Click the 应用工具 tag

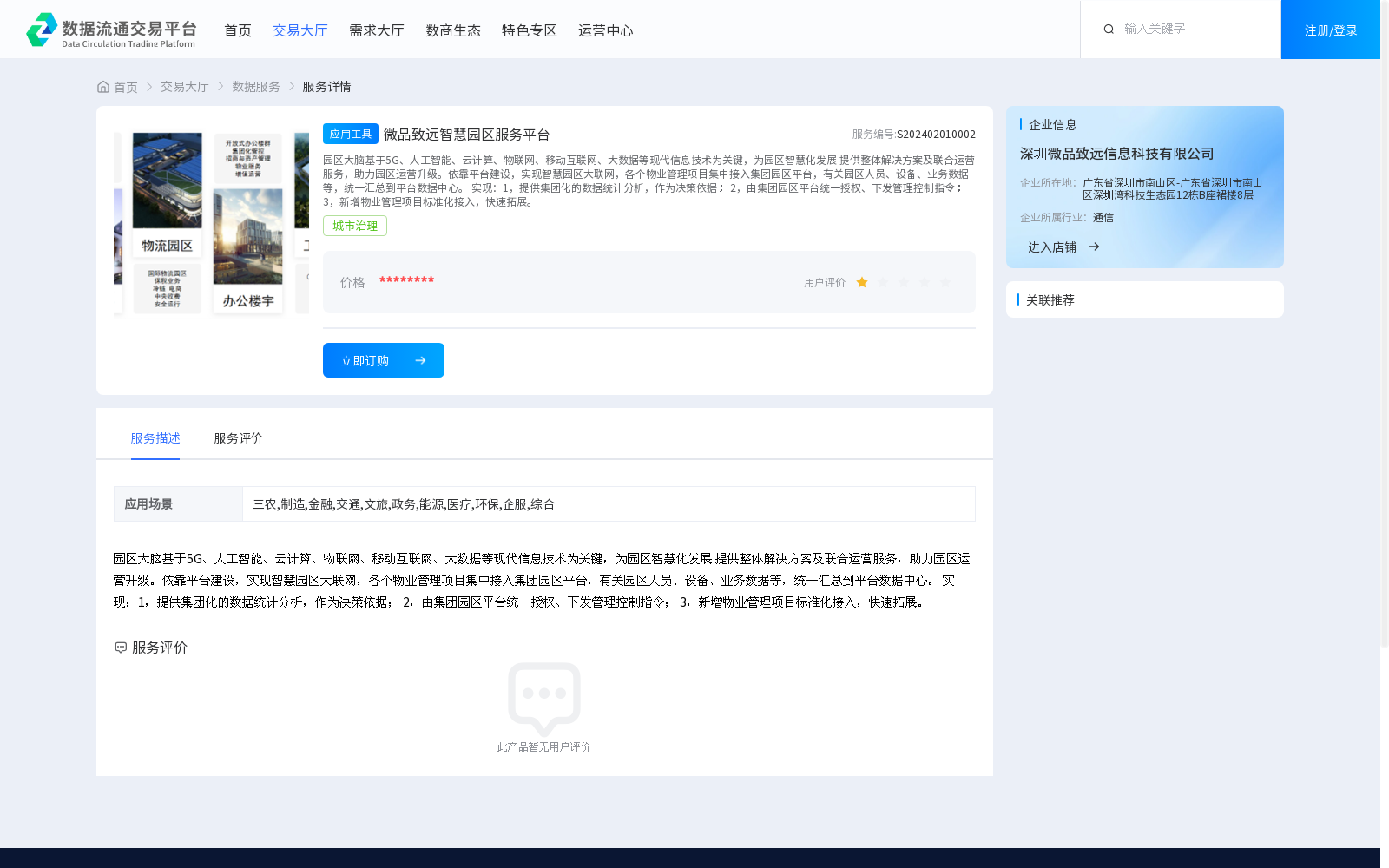(351, 134)
